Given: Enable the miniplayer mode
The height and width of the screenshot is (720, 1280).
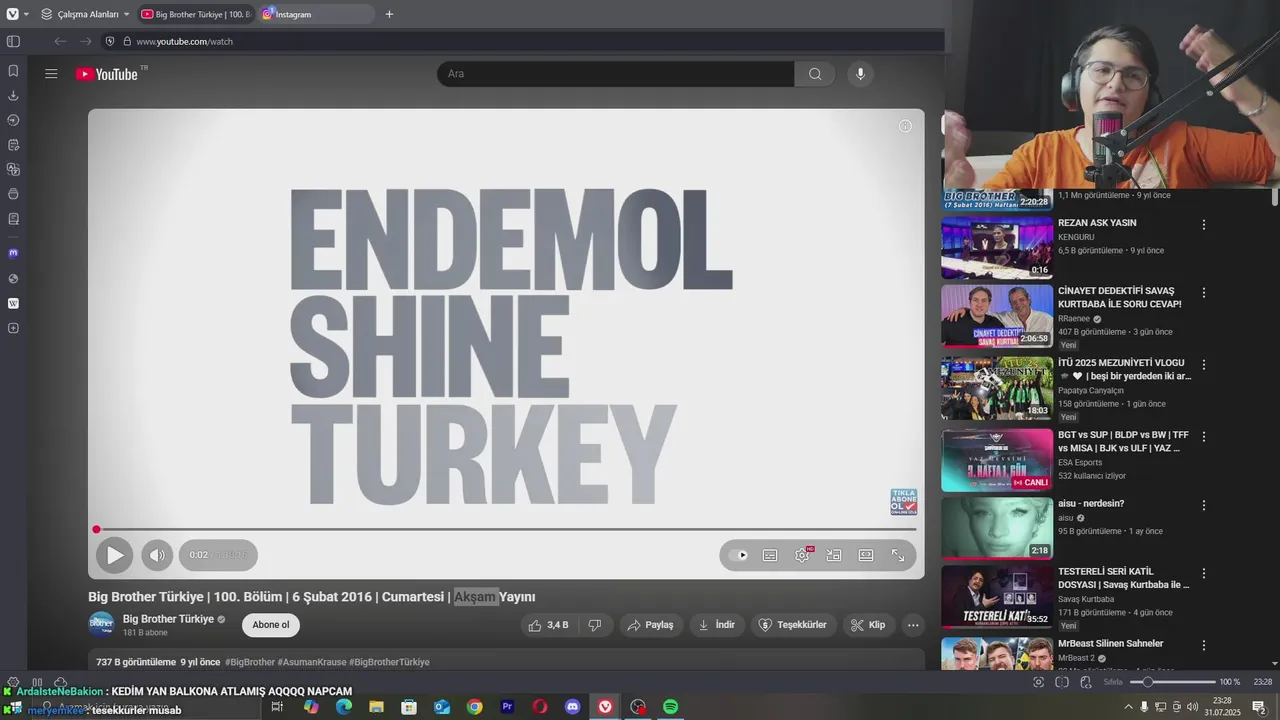Looking at the screenshot, I should point(834,555).
